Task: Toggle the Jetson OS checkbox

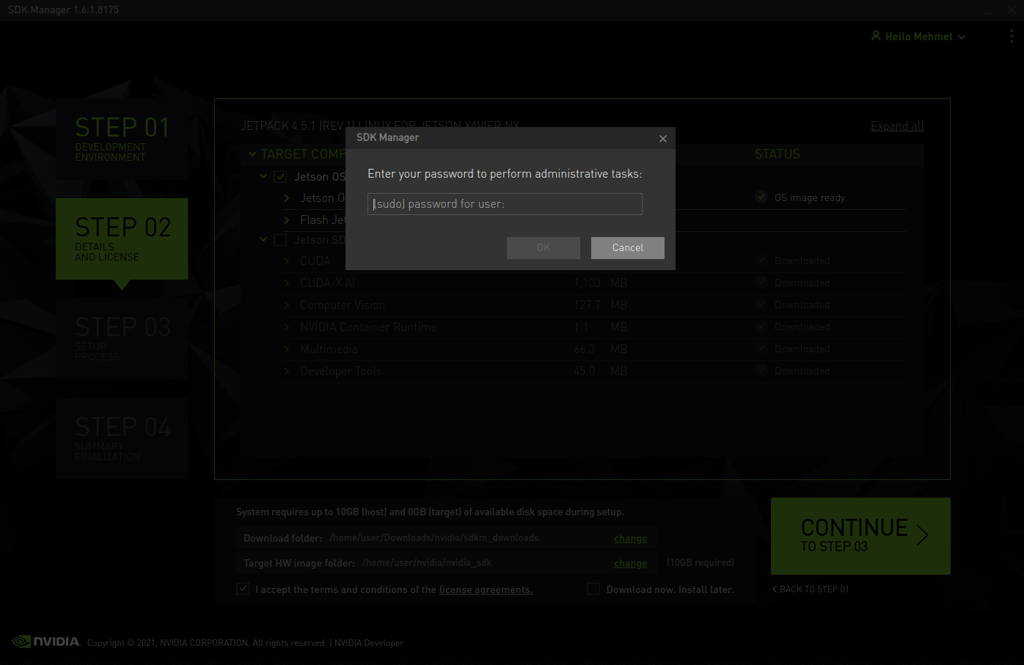Action: click(280, 176)
